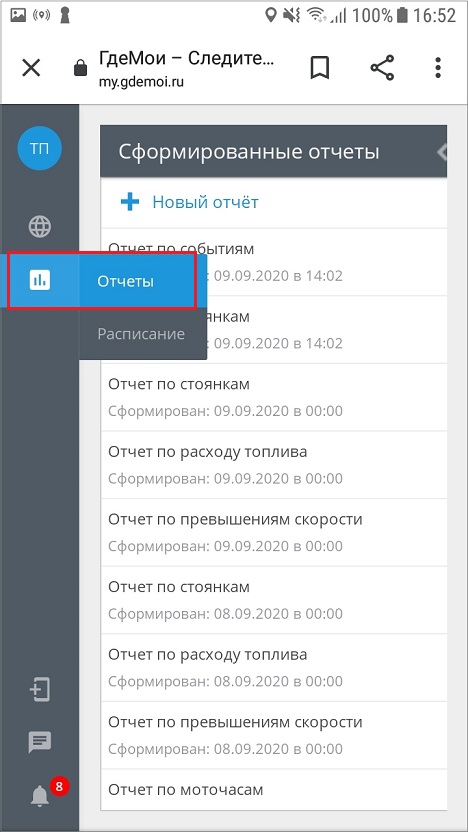468x832 pixels.
Task: Open the three-dot browser menu
Action: [x=438, y=68]
